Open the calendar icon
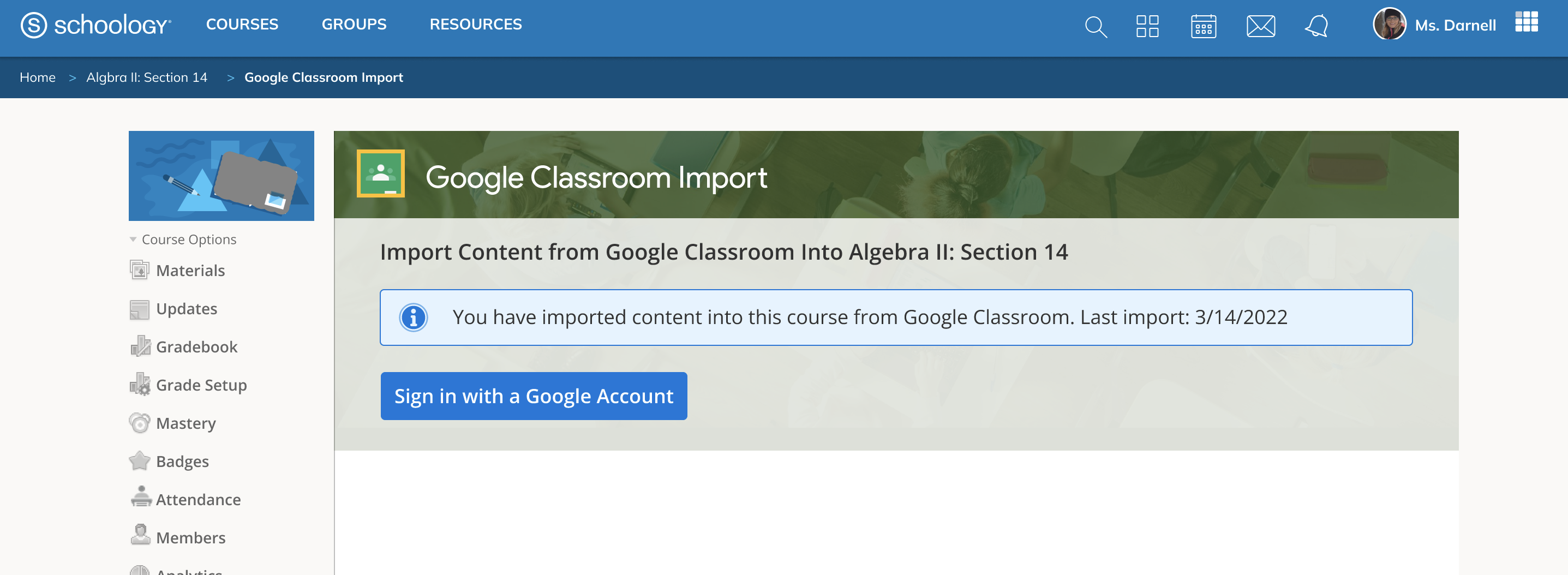1568x575 pixels. point(1204,27)
